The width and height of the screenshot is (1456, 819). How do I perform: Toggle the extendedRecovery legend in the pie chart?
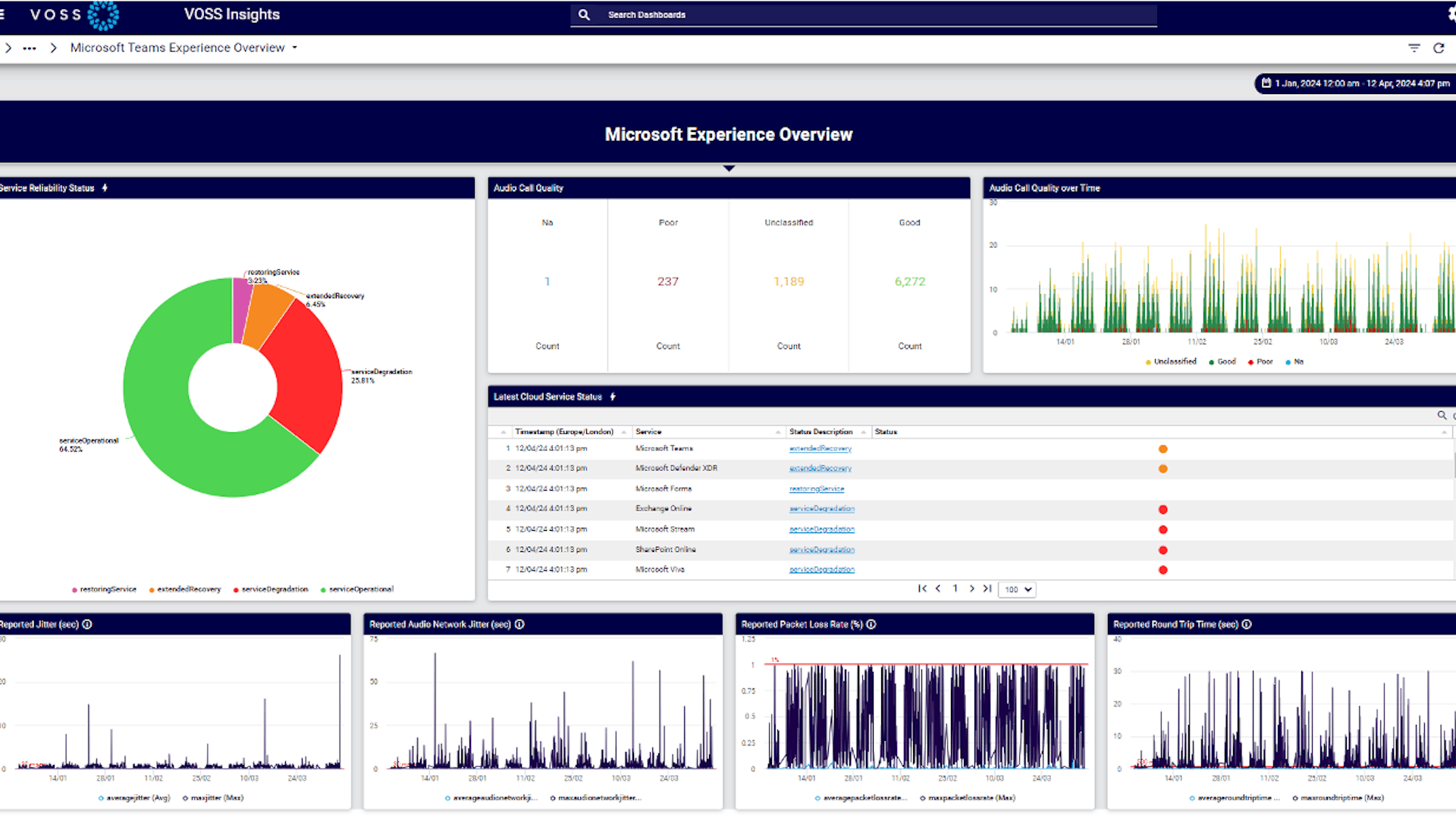(185, 589)
